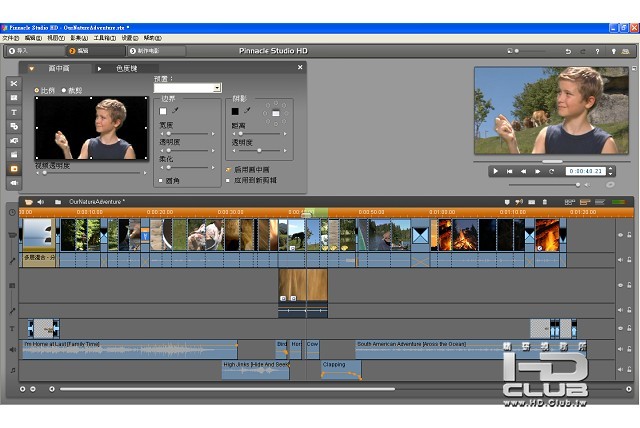This screenshot has height=428, width=640.
Task: Select the High Jinks music clip
Action: pyautogui.click(x=256, y=370)
